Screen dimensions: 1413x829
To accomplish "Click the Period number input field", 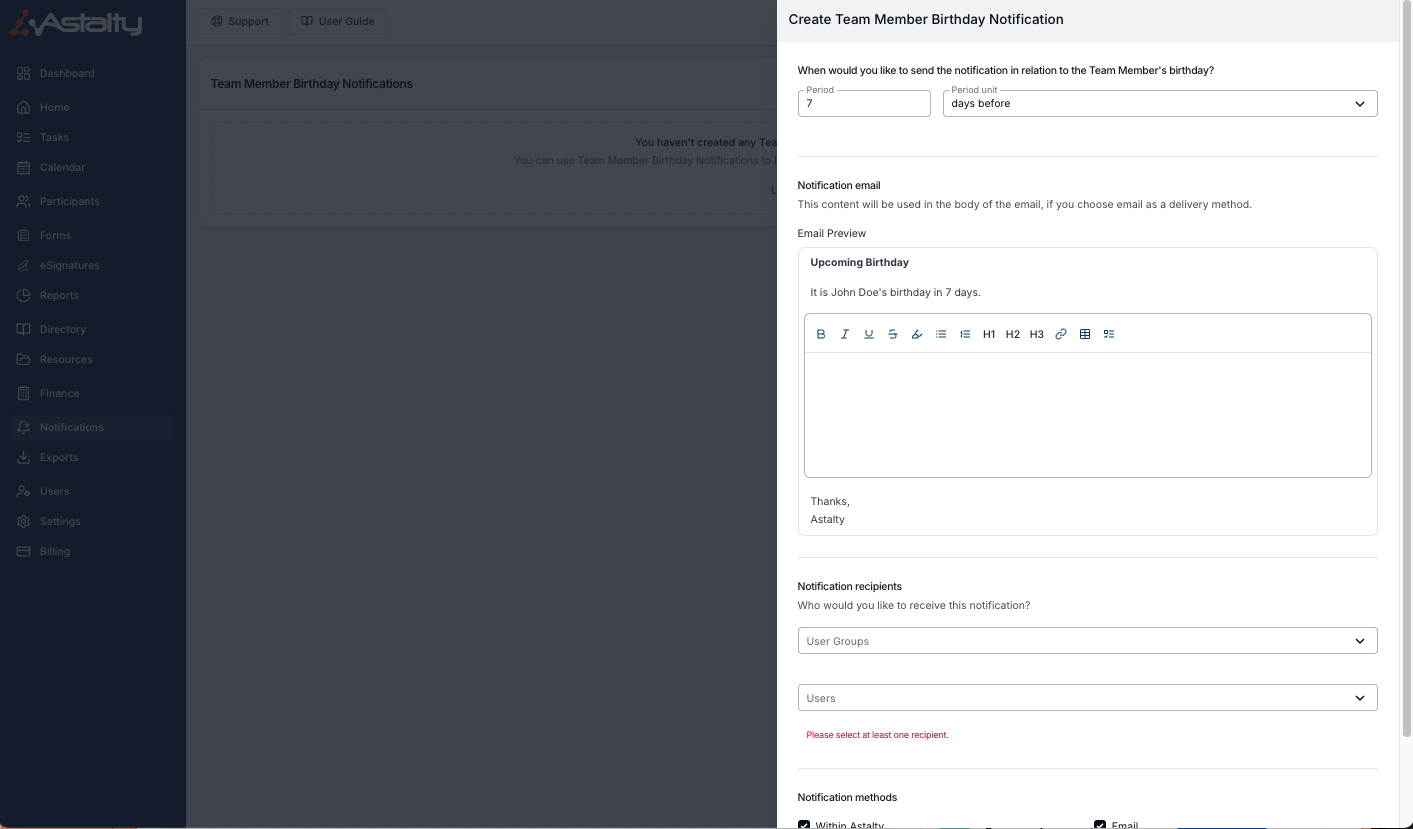I will pyautogui.click(x=864, y=103).
